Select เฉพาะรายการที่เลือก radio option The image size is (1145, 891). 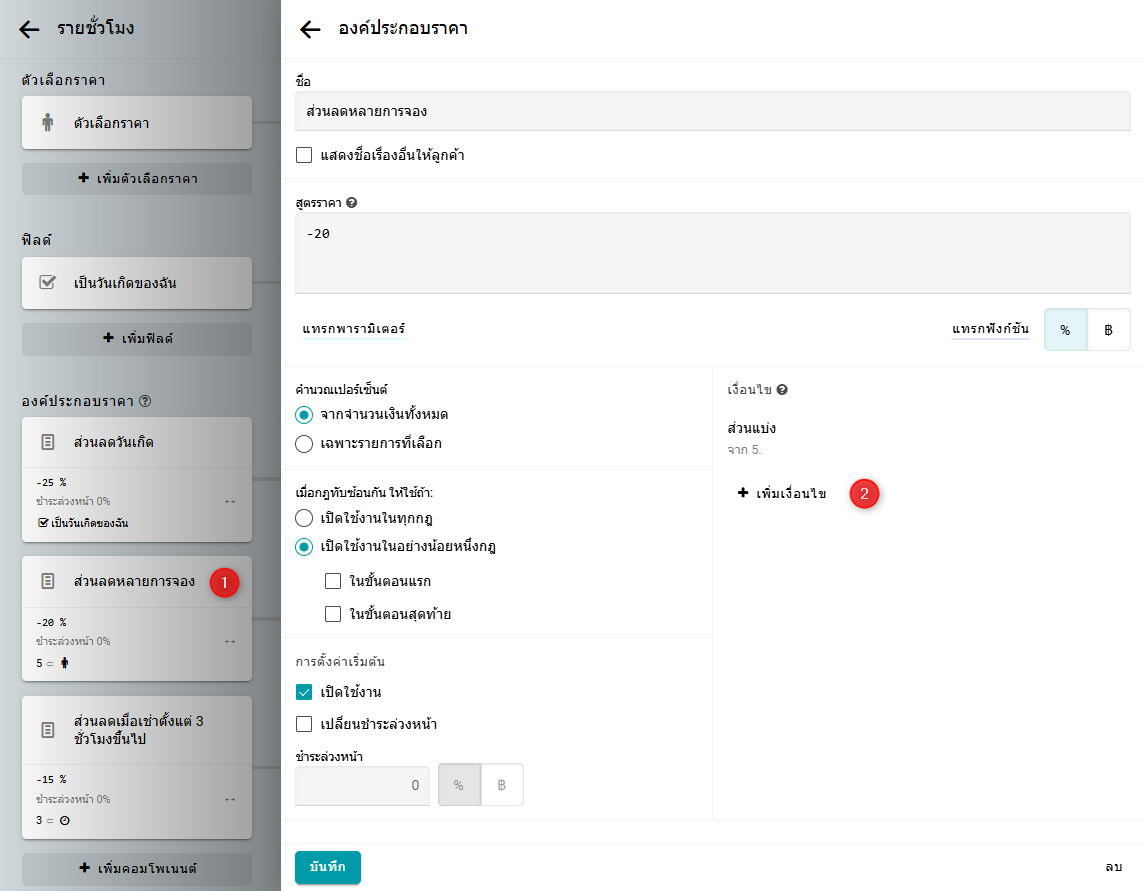point(305,443)
